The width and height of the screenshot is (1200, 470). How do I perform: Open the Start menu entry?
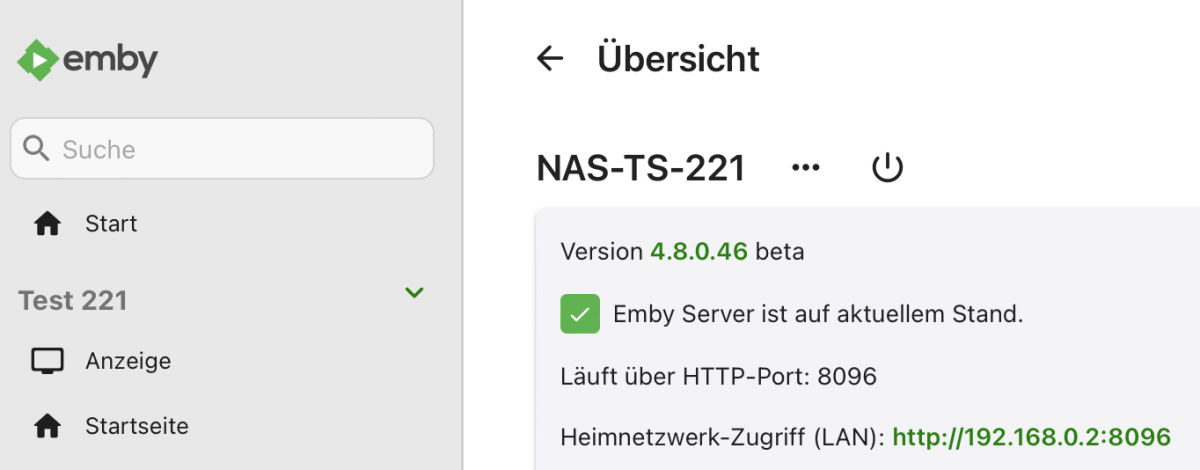[x=111, y=224]
